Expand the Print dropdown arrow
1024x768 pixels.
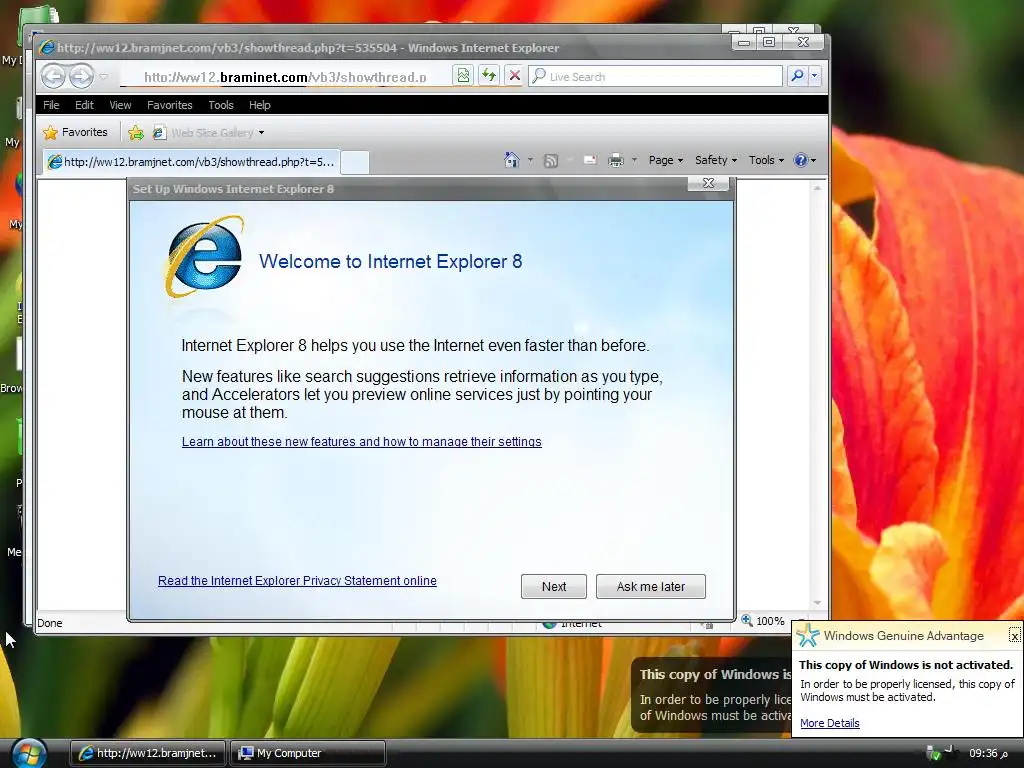pos(634,160)
